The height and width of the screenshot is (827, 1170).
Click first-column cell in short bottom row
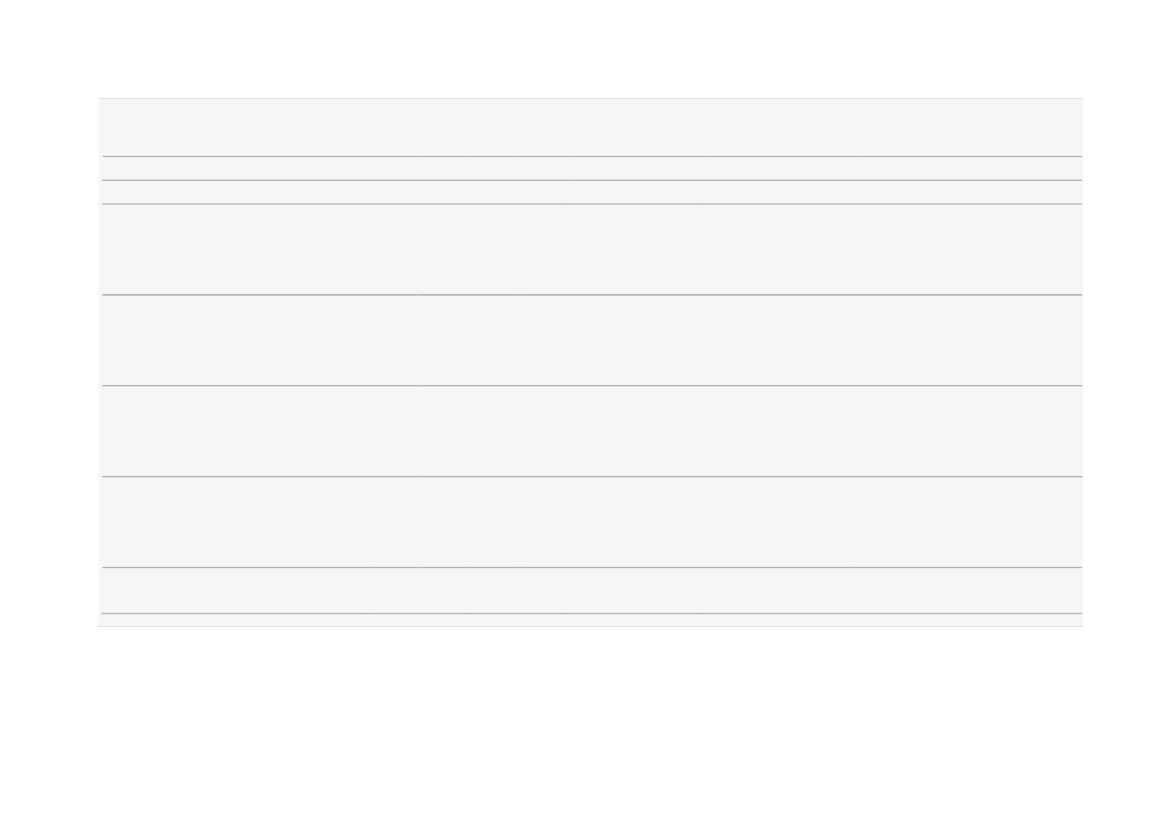pos(234,590)
